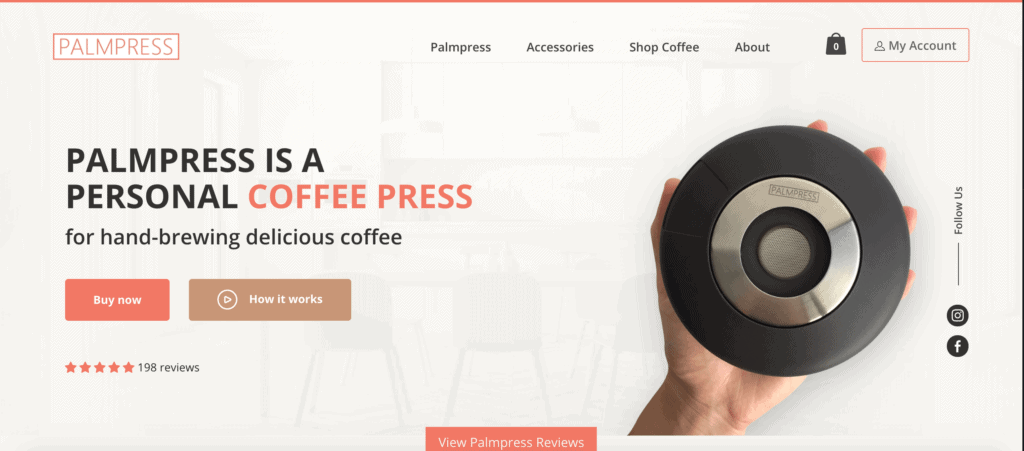
Task: Click the person icon in My Account
Action: click(879, 46)
